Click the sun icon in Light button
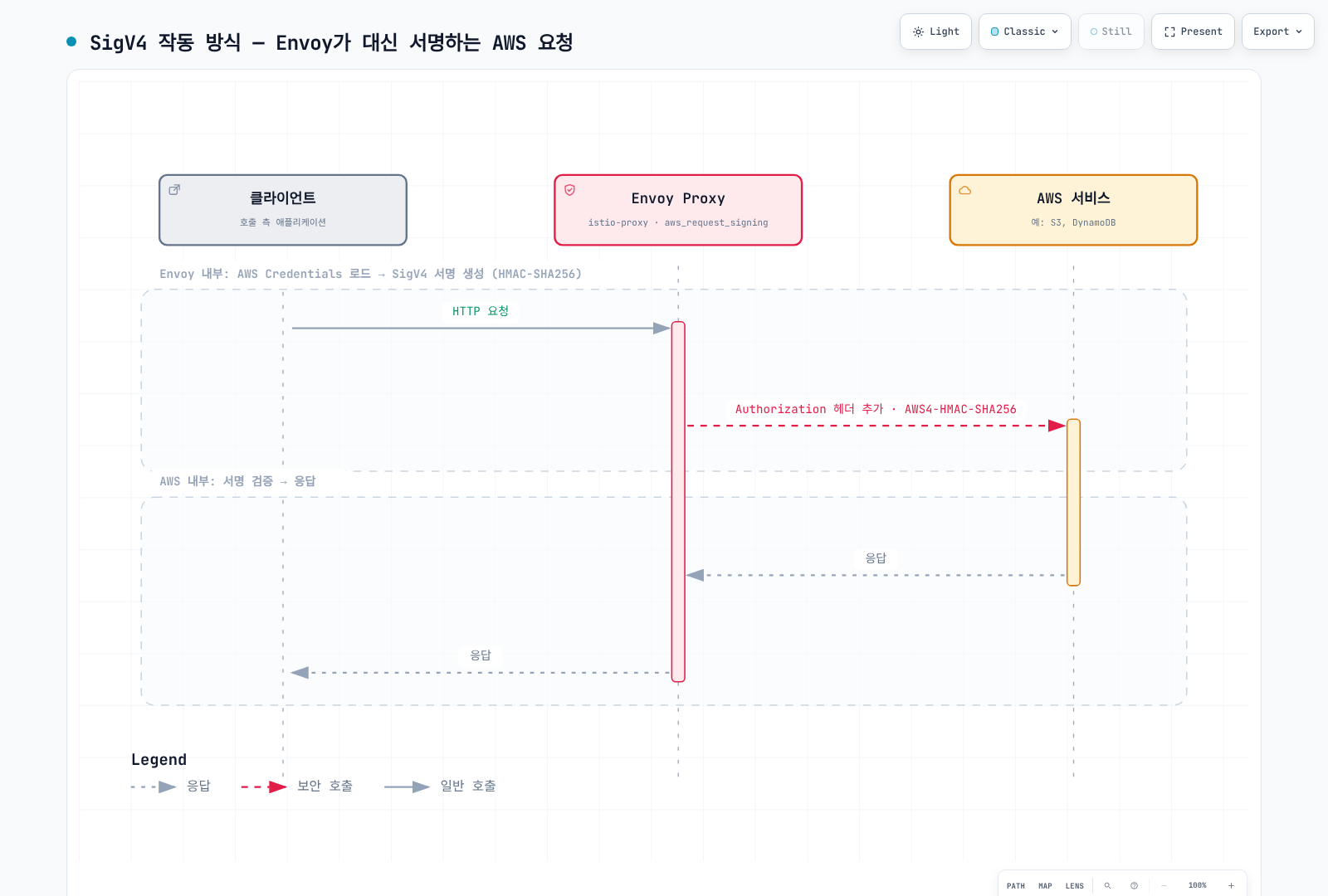The image size is (1328, 896). [918, 32]
